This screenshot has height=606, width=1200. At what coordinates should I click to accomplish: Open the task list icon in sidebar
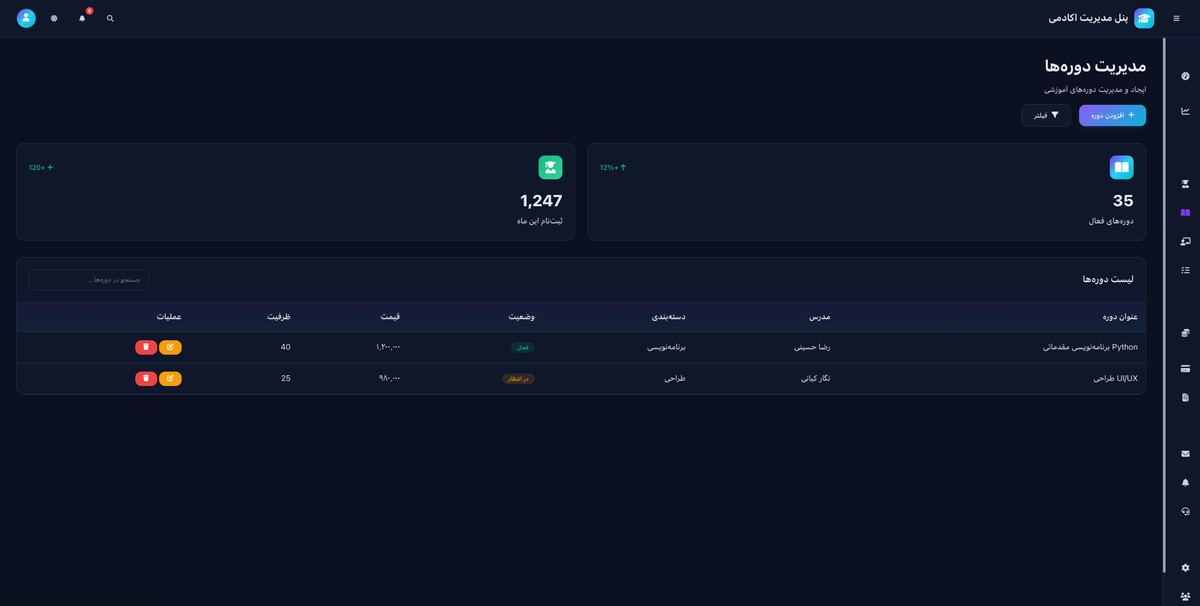pyautogui.click(x=1185, y=270)
